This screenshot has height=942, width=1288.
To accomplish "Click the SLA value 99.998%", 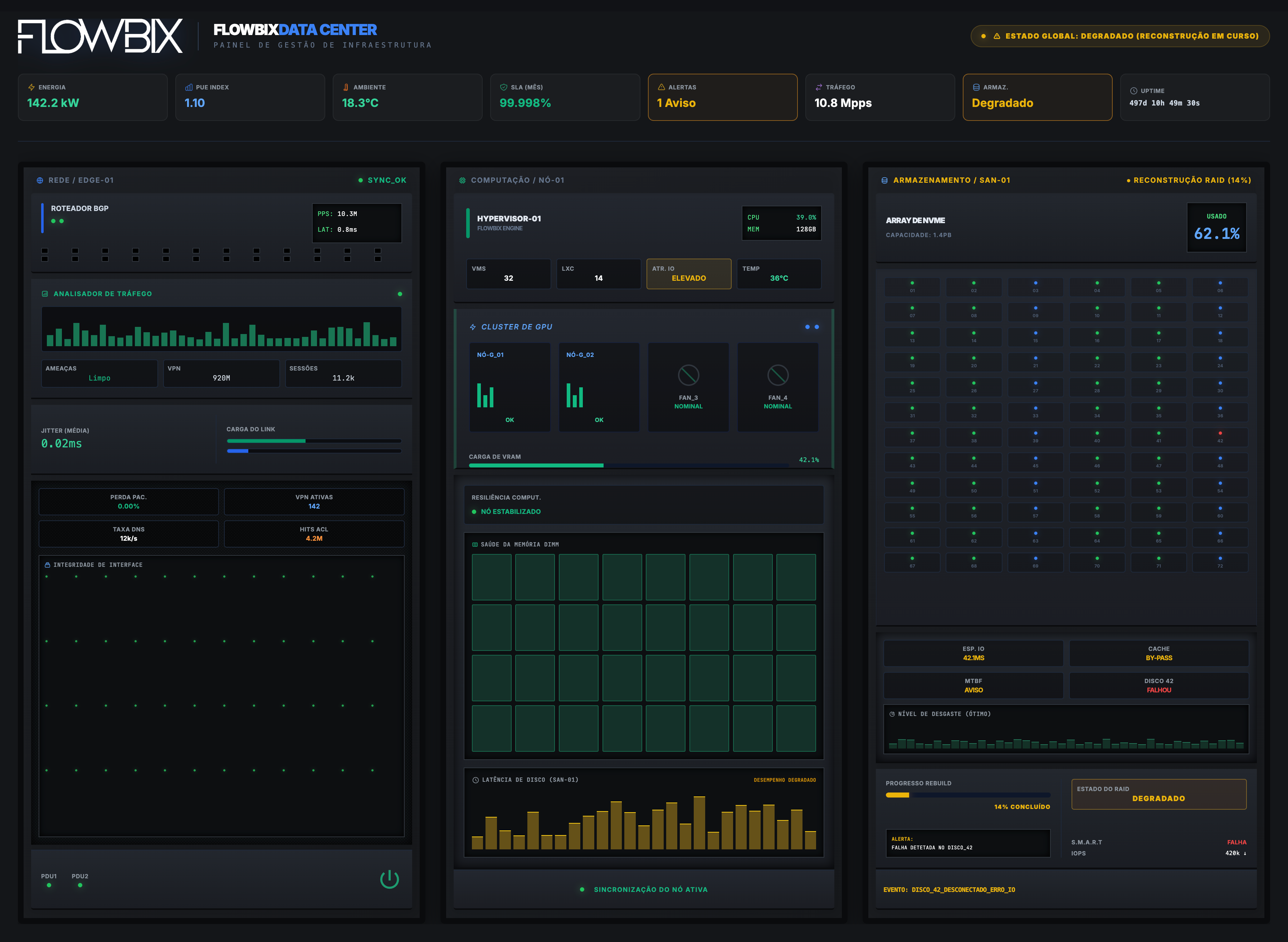I will (525, 103).
